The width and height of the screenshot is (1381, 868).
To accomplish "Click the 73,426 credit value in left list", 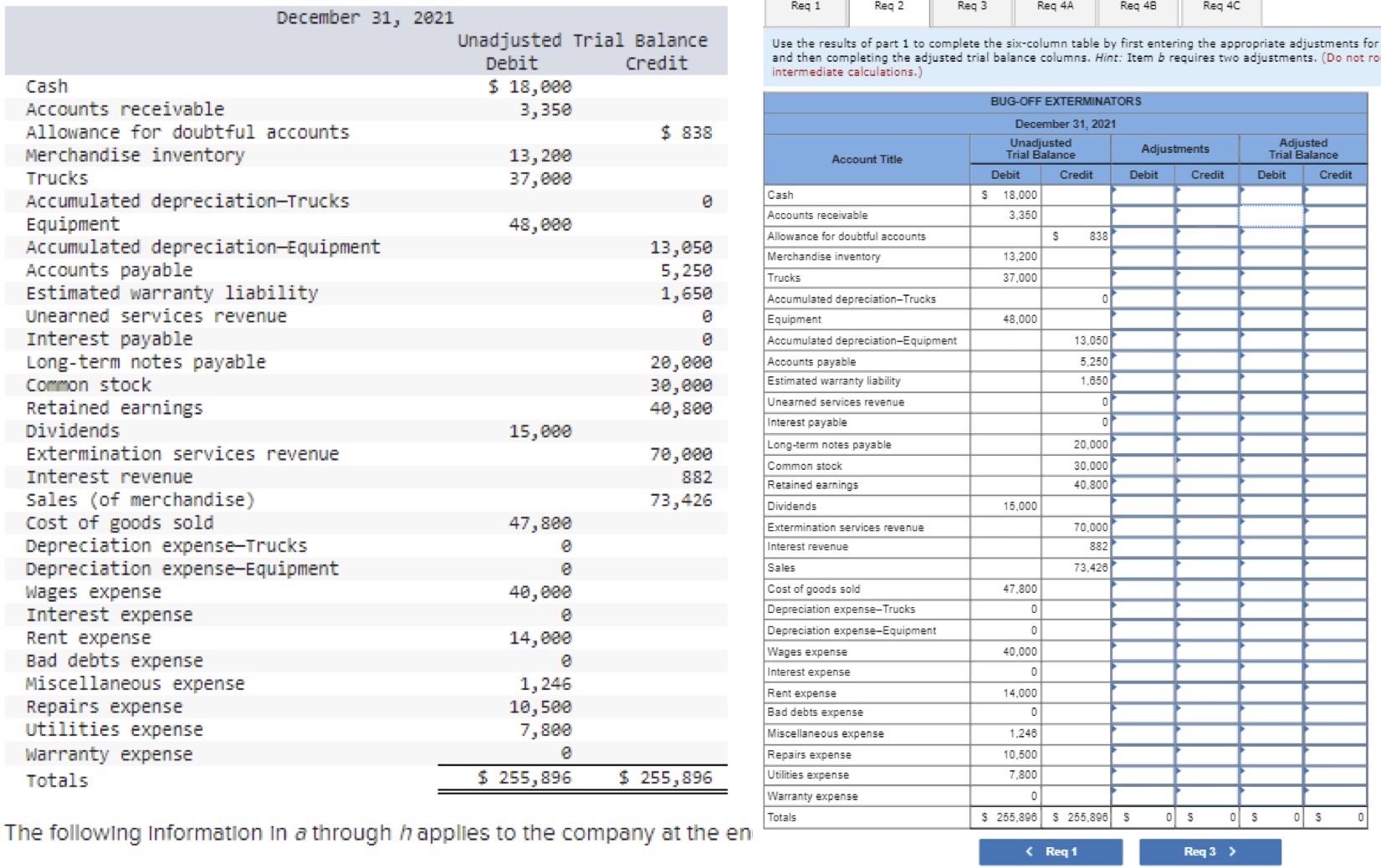I will 681,500.
